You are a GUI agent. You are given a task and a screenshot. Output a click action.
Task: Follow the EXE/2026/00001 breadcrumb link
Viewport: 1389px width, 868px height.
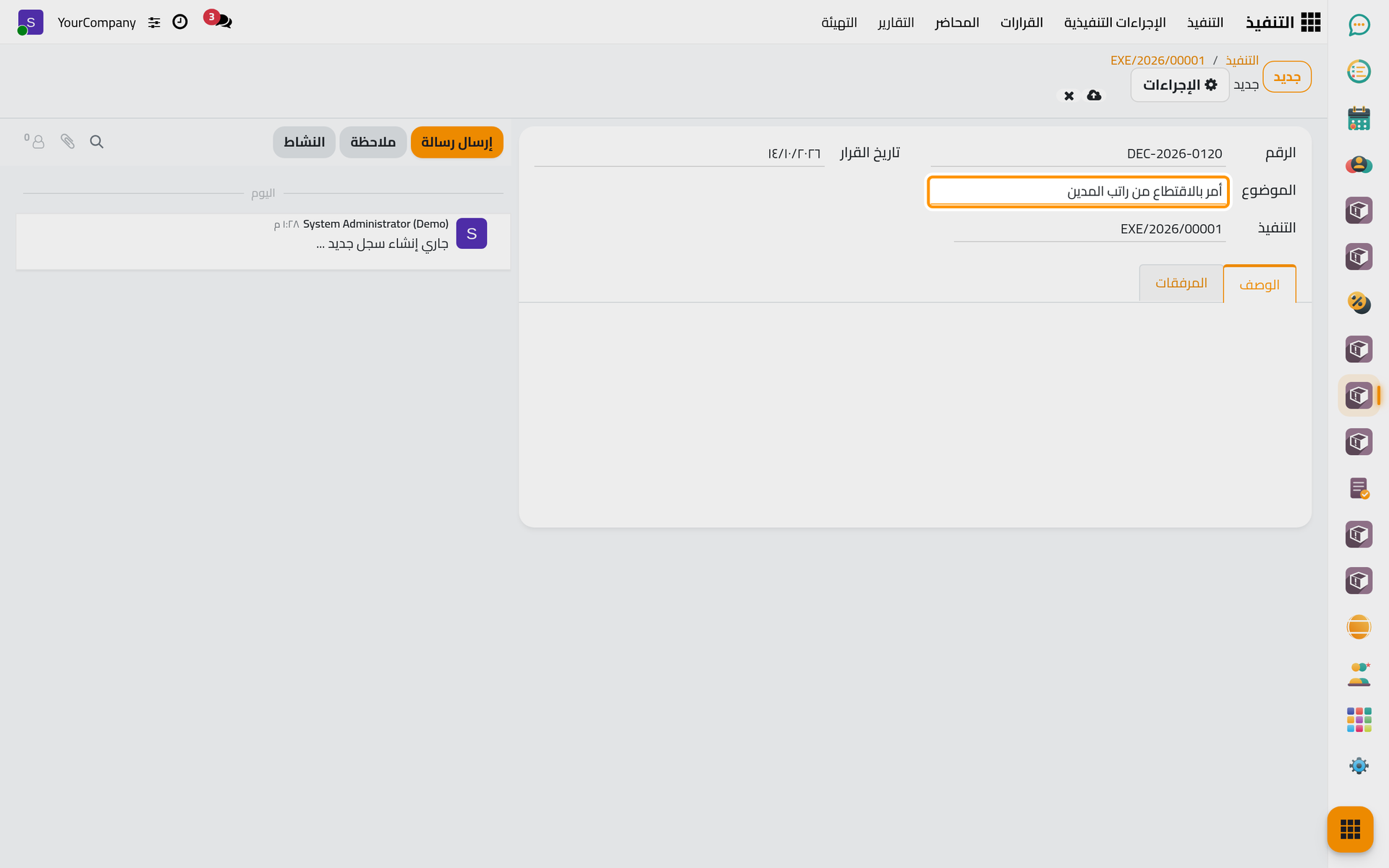tap(1157, 60)
